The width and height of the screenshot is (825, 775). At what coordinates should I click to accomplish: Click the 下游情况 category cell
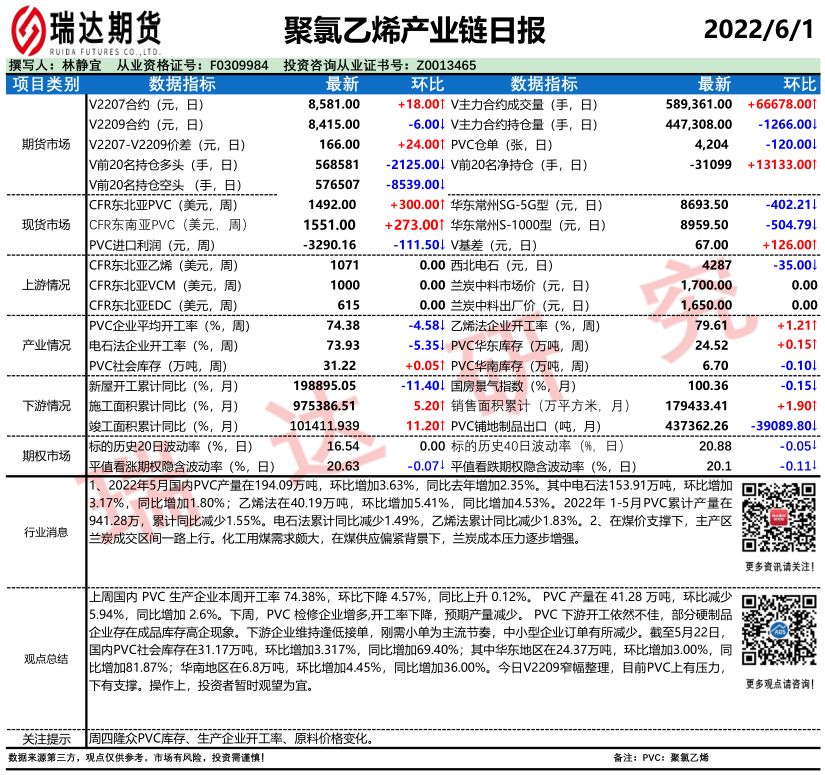coord(45,405)
